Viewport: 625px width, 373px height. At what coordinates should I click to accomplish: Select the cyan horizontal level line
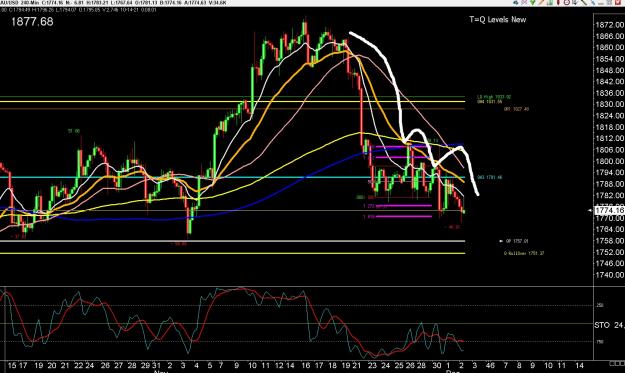pyautogui.click(x=232, y=177)
